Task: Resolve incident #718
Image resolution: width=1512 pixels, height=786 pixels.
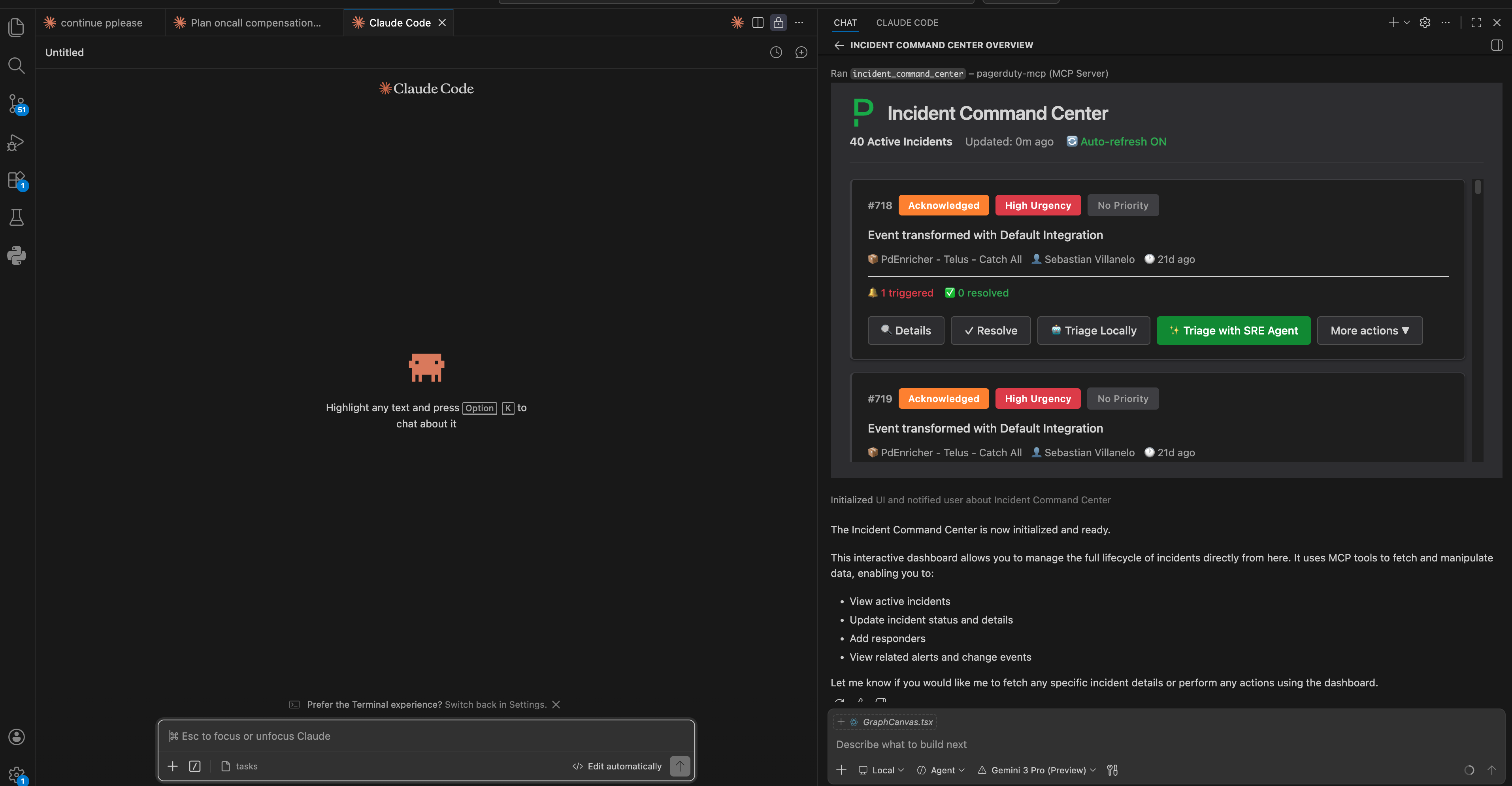Action: 990,330
